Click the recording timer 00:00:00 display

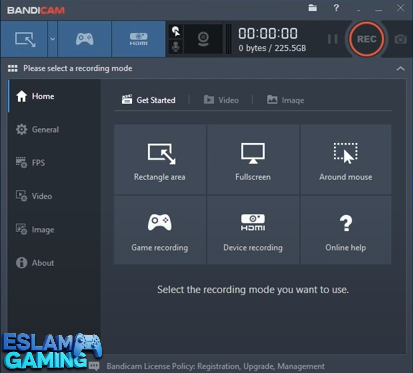[x=268, y=34]
